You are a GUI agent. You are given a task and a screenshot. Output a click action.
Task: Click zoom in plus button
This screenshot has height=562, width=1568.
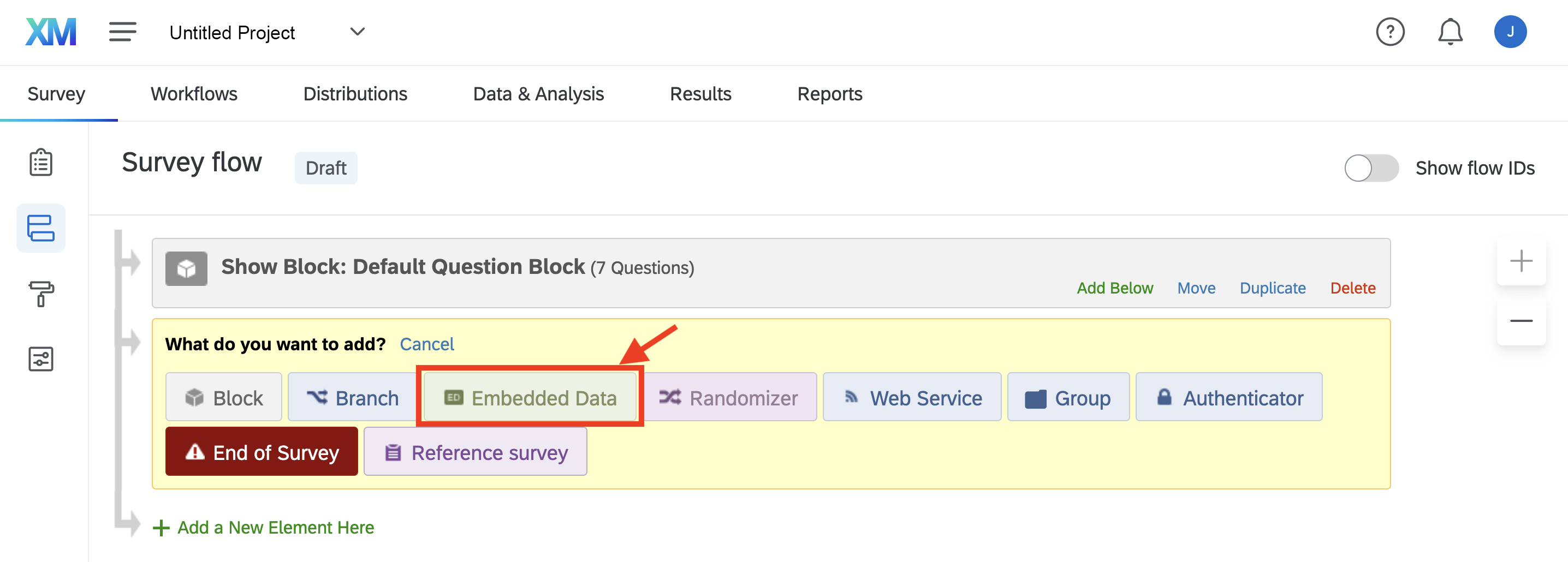(1521, 261)
